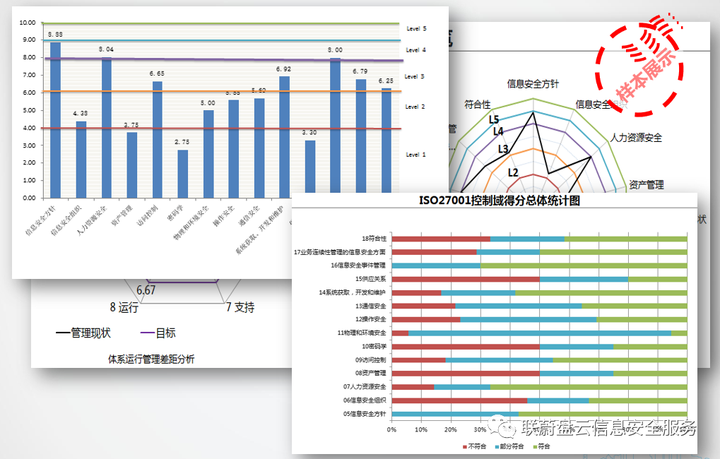Click the 6.79 value label in the column chart
Viewport: 720px width, 459px height.
pyautogui.click(x=360, y=71)
